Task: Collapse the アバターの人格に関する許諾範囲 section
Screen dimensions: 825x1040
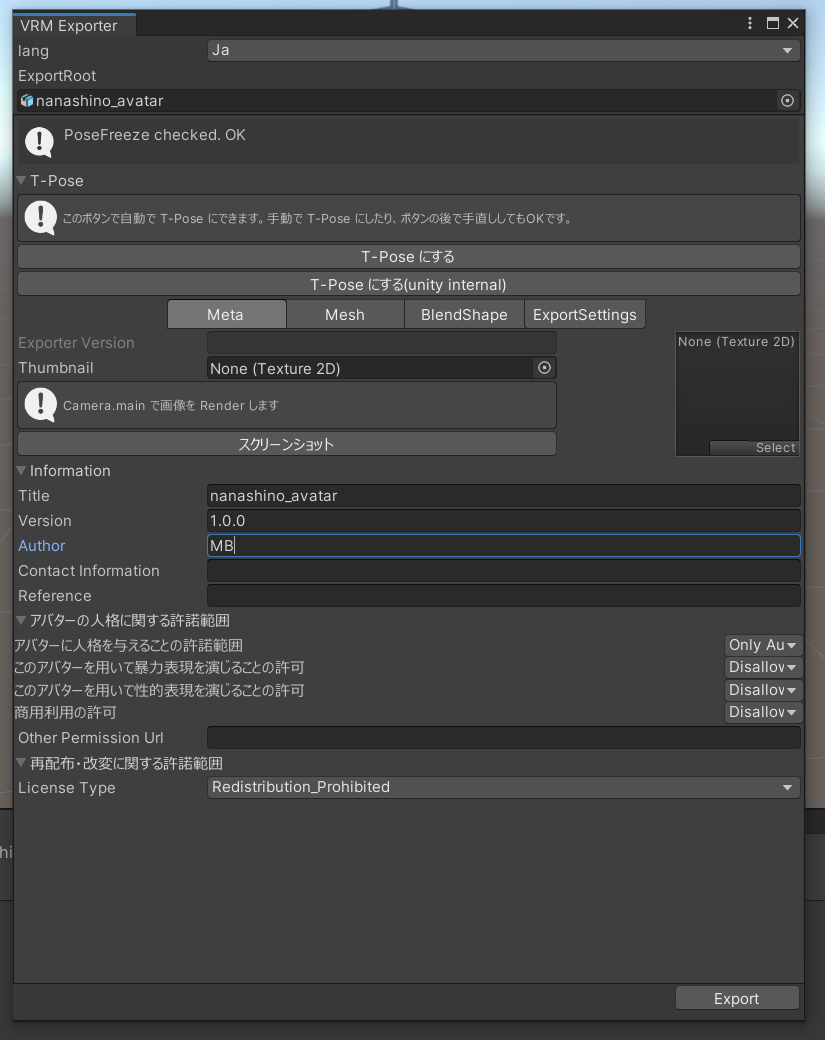Action: pyautogui.click(x=21, y=620)
